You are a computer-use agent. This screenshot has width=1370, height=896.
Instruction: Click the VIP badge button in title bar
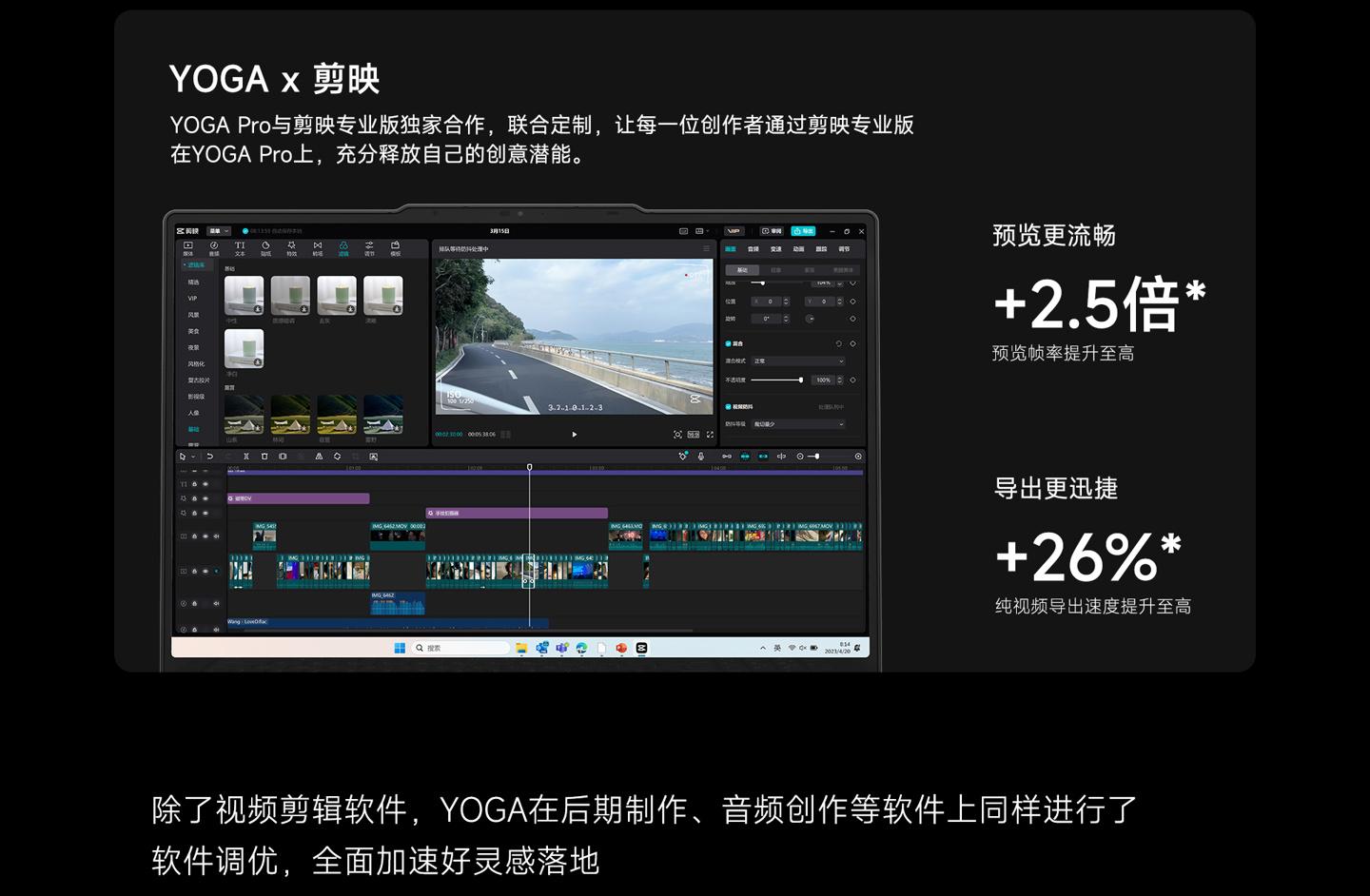(x=734, y=231)
